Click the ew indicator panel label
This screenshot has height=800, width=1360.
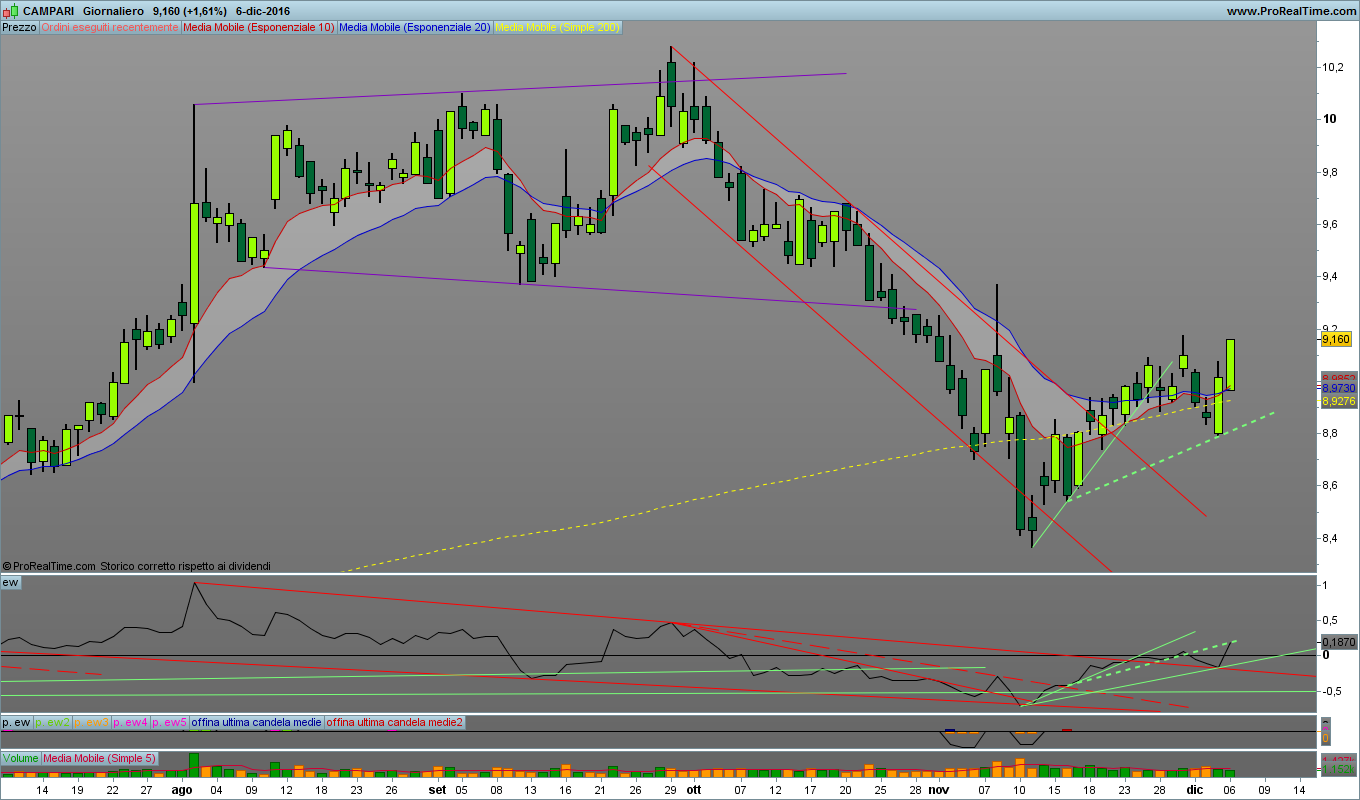[11, 582]
